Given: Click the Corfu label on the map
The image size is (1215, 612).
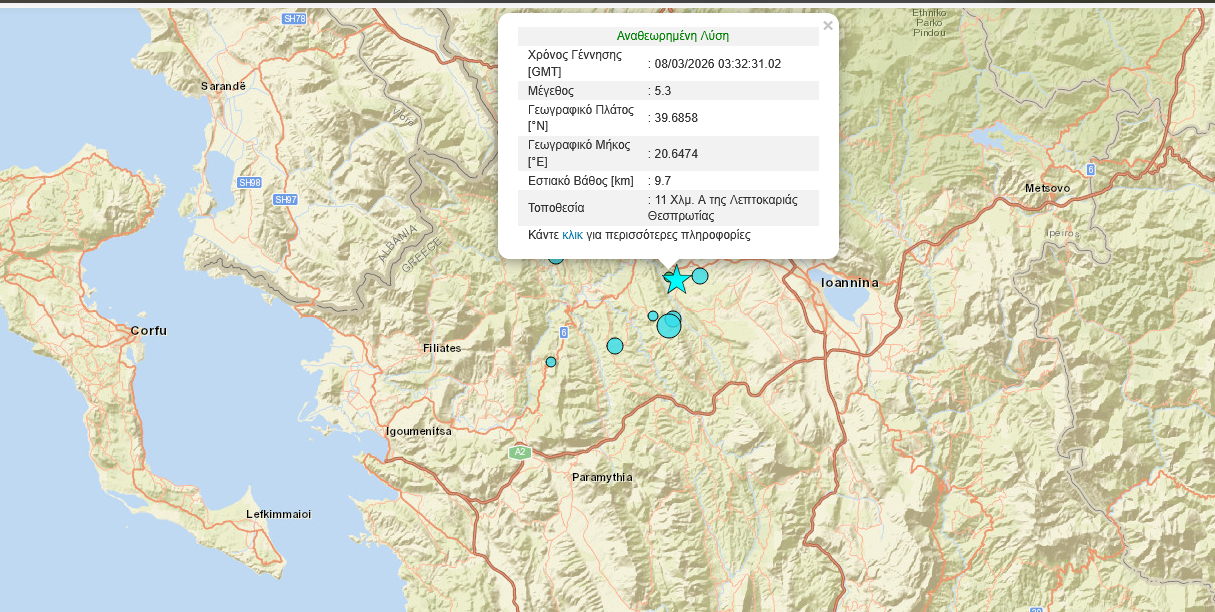Looking at the screenshot, I should 148,330.
